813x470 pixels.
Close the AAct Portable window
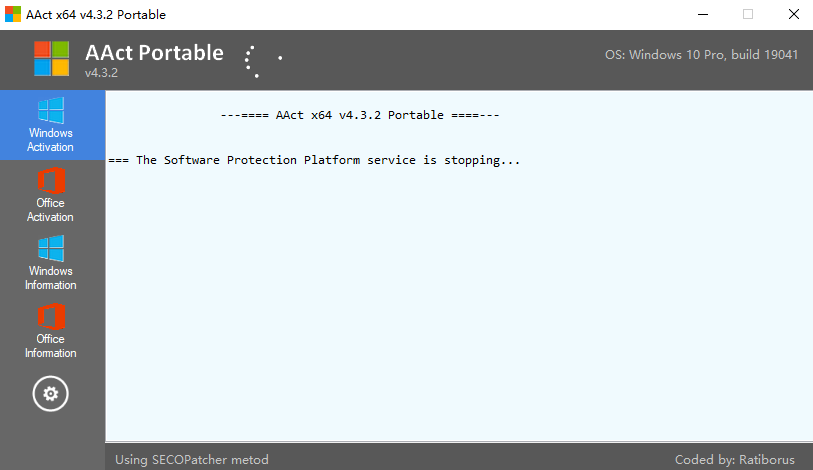coord(792,14)
